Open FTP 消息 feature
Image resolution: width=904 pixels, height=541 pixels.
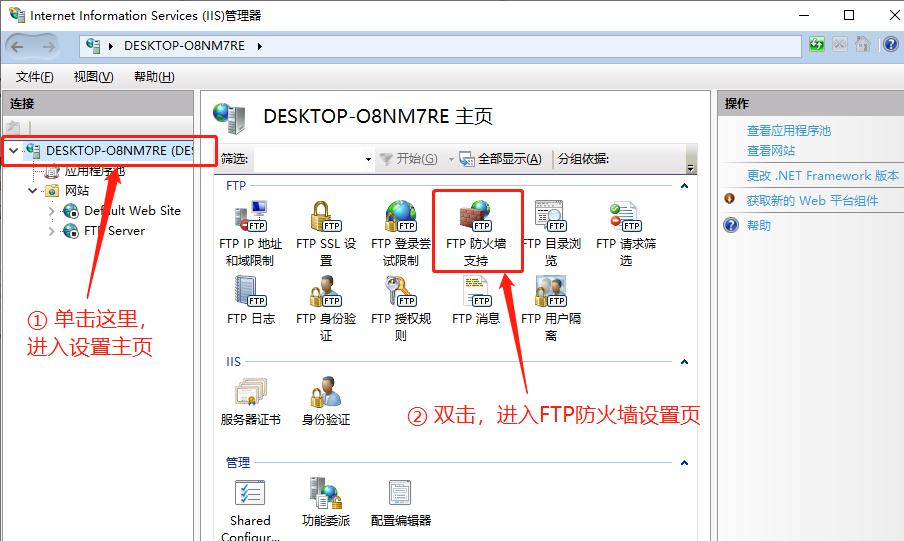pyautogui.click(x=476, y=300)
